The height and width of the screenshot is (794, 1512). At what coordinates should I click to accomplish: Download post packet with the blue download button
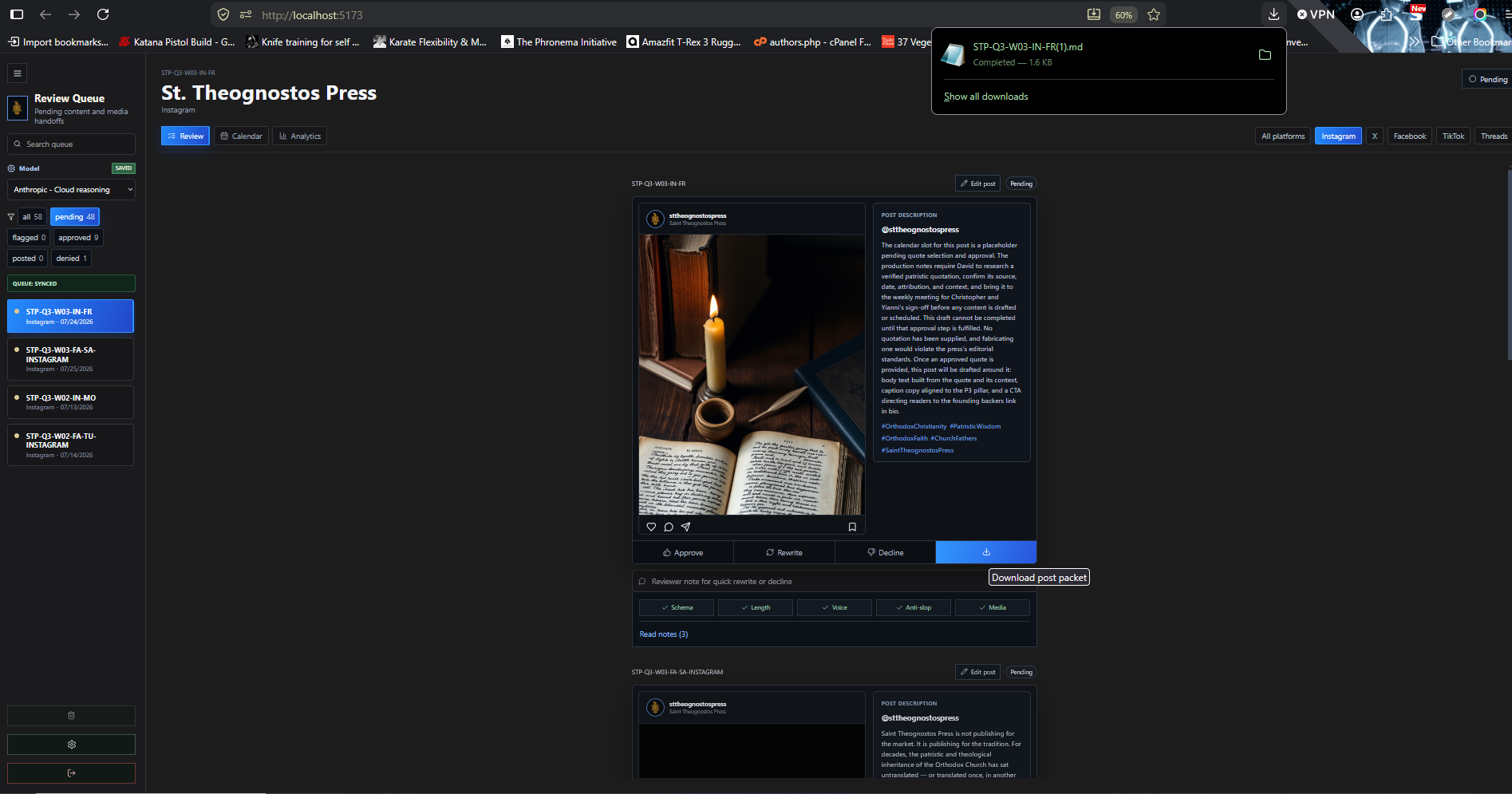[x=986, y=552]
